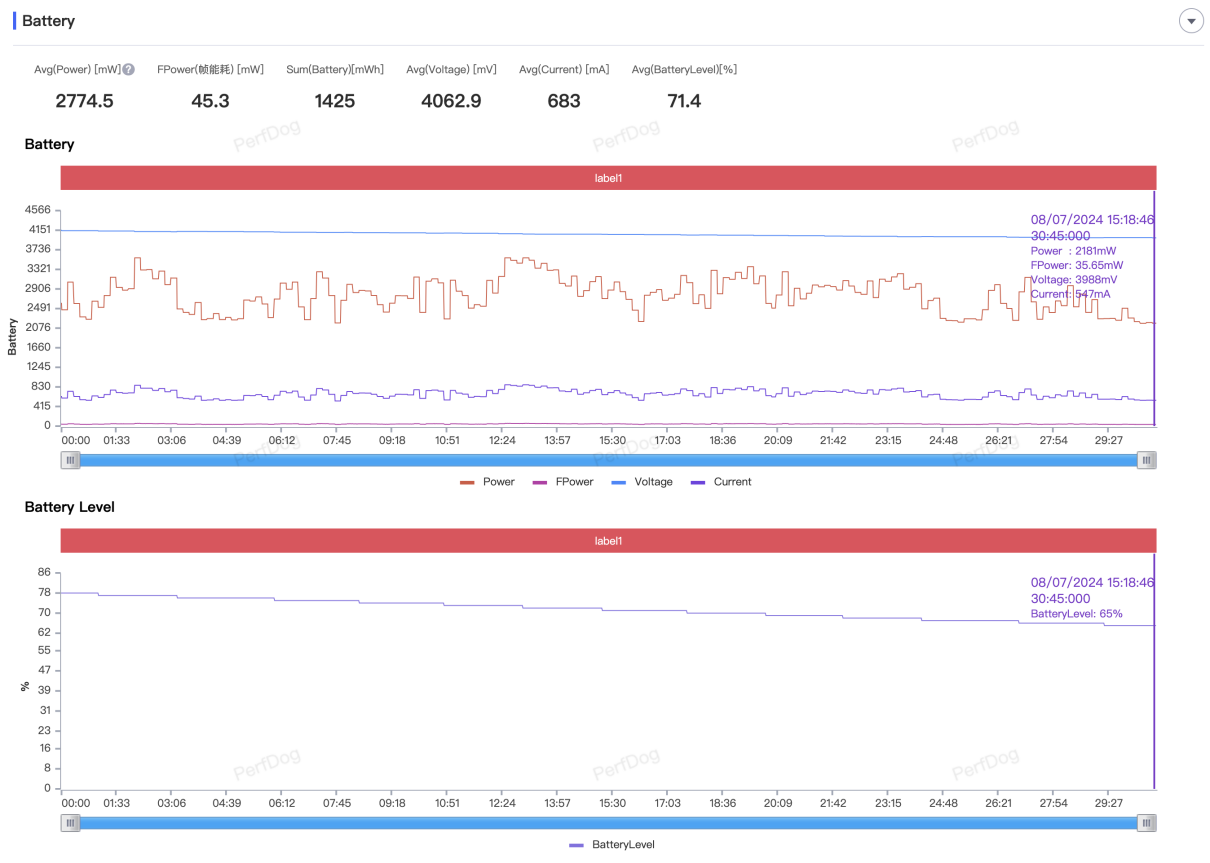Click the Battery section header title
1210x863 pixels.
click(x=48, y=21)
